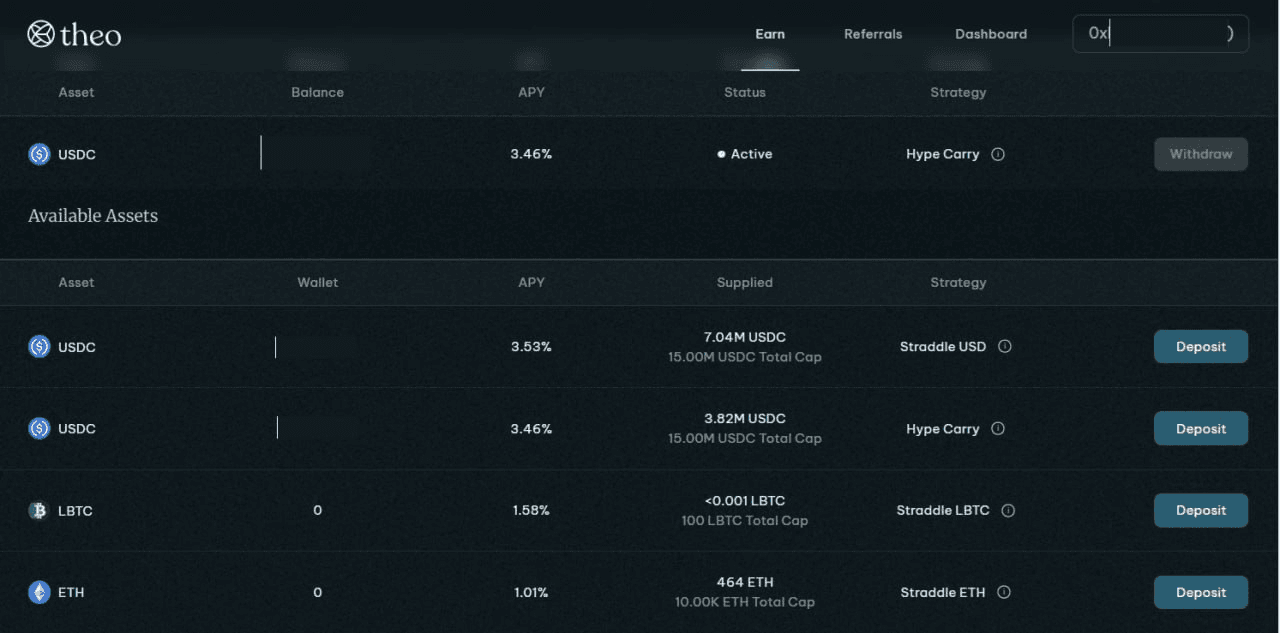This screenshot has width=1280, height=633.
Task: Open info icon next to Straddle ETH
Action: click(x=1004, y=592)
